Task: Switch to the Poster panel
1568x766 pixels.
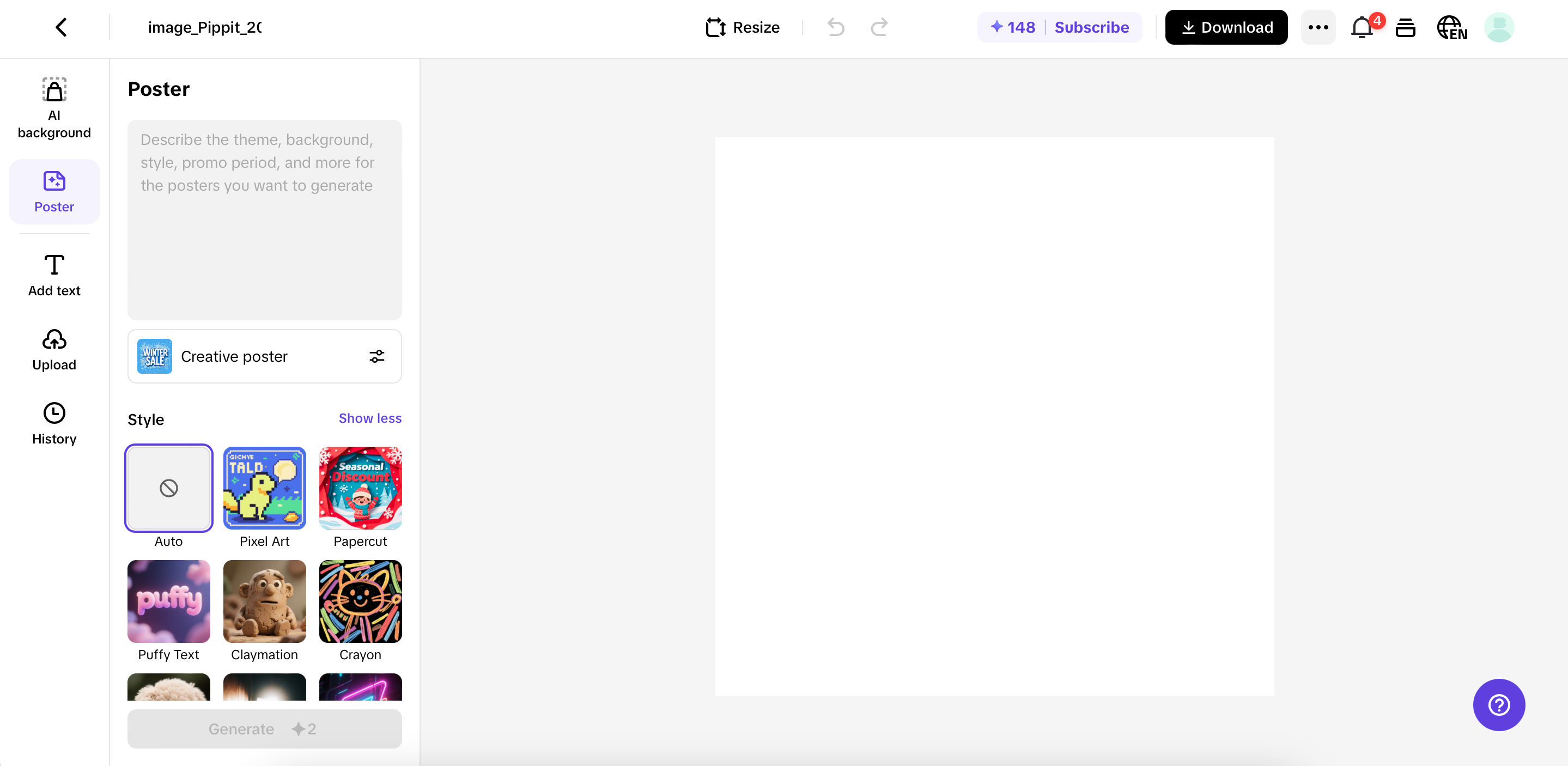Action: coord(53,192)
